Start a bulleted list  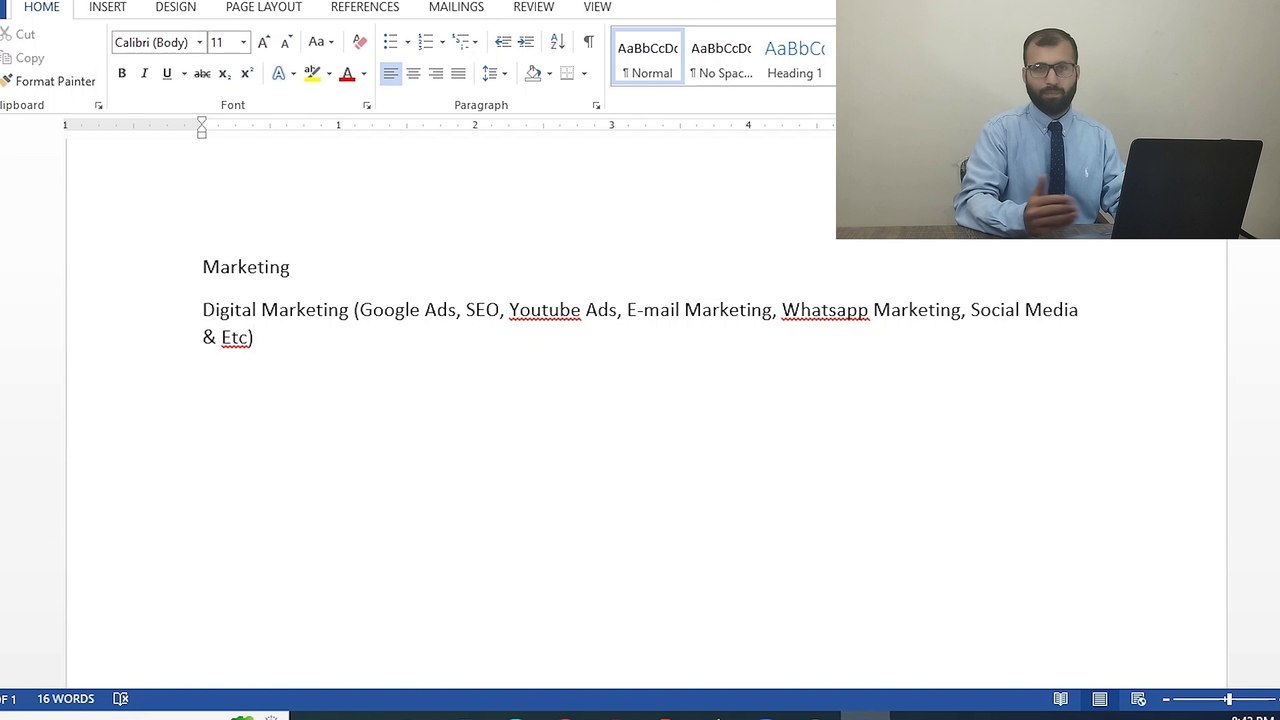[x=390, y=42]
